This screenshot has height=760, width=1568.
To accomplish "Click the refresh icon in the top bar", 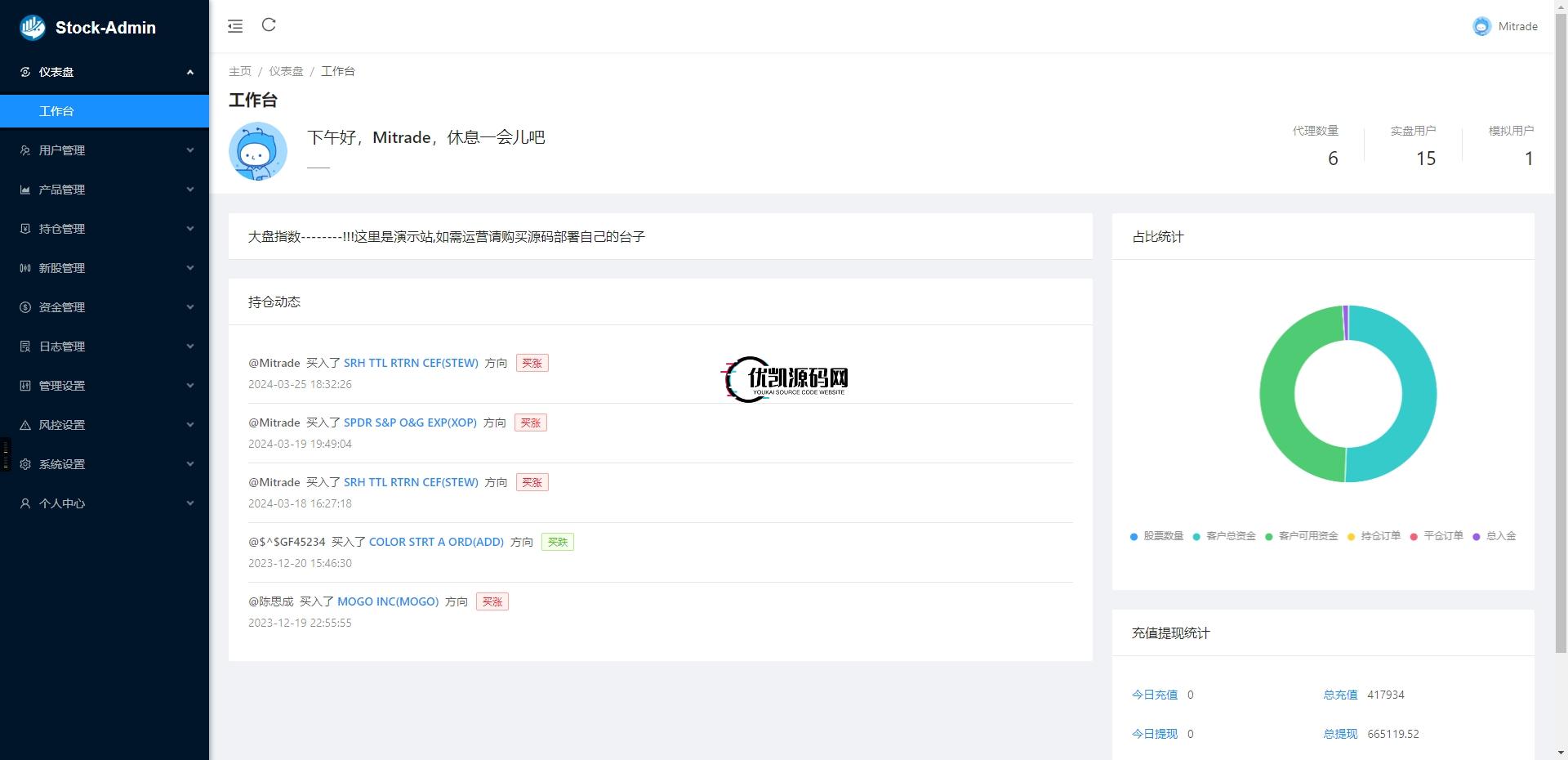I will (x=269, y=25).
